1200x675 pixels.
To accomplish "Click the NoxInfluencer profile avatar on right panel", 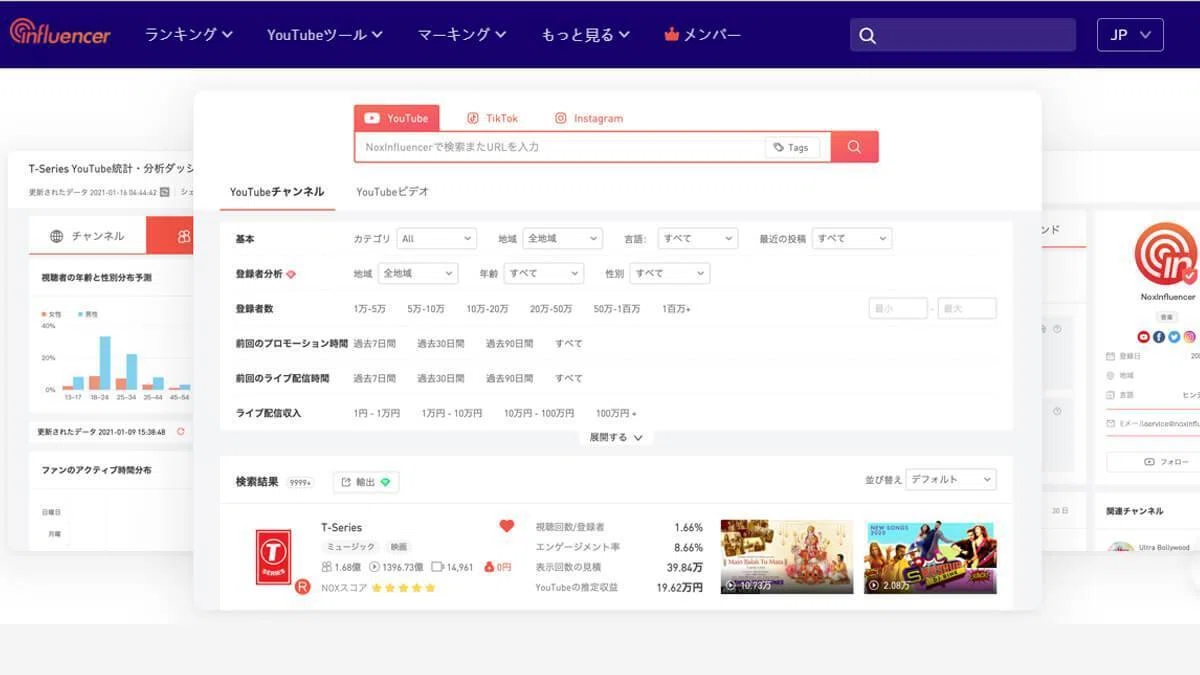I will (1166, 254).
